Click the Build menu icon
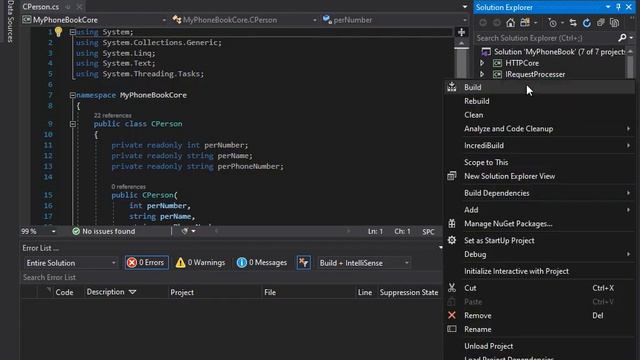This screenshot has width=640, height=360. [452, 87]
